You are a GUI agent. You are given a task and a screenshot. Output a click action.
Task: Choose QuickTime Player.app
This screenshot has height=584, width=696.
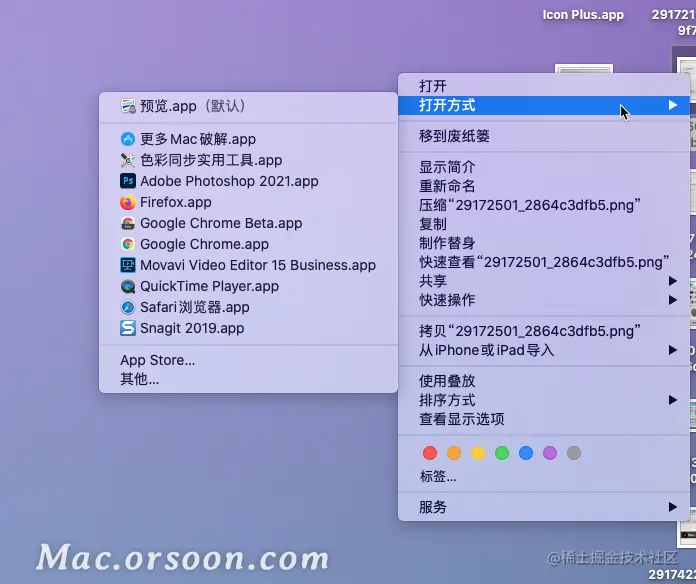(248, 286)
